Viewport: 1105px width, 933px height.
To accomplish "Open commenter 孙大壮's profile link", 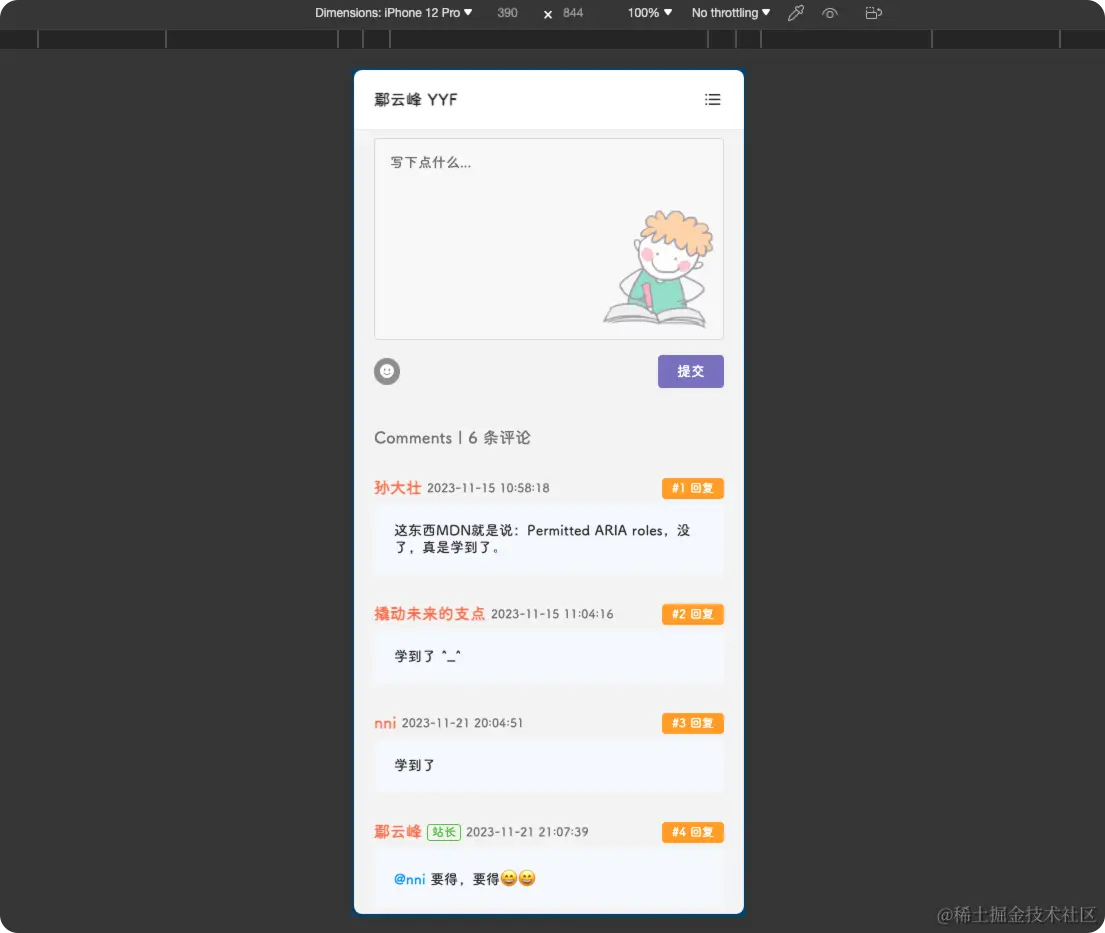I will pos(397,487).
